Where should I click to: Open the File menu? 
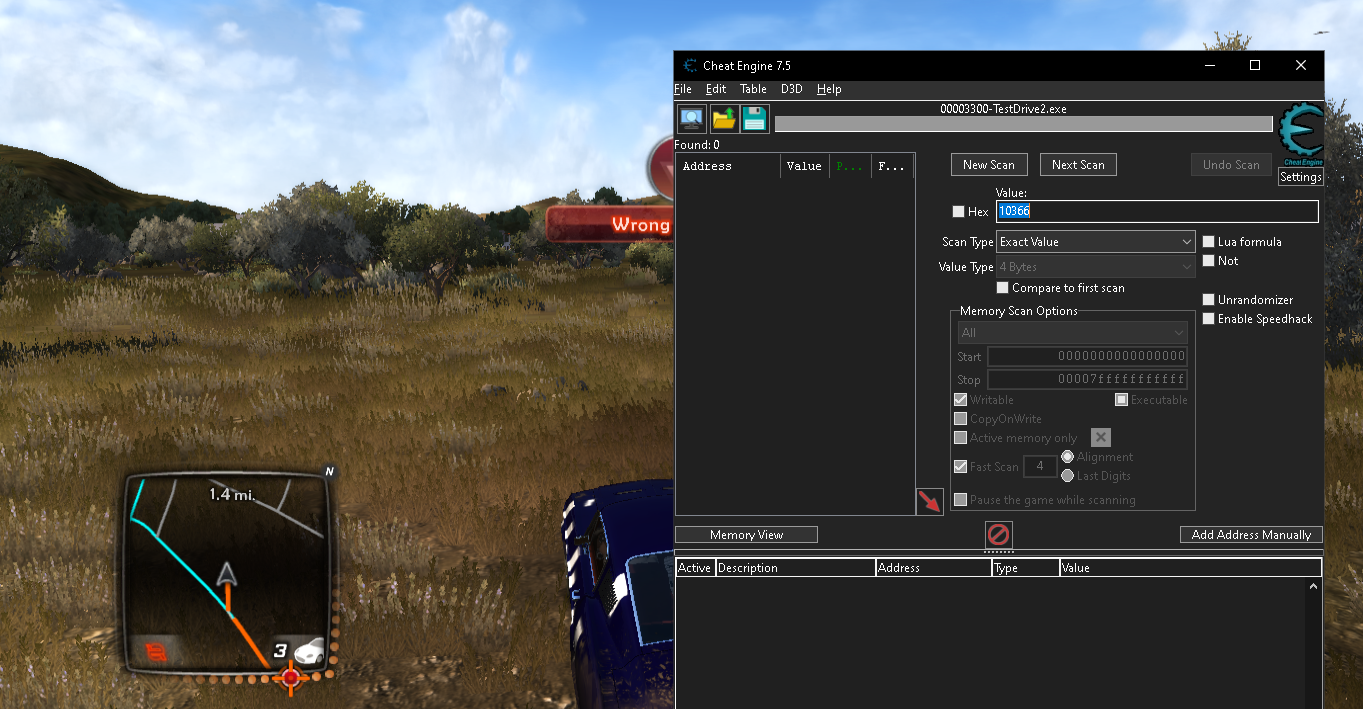(683, 89)
